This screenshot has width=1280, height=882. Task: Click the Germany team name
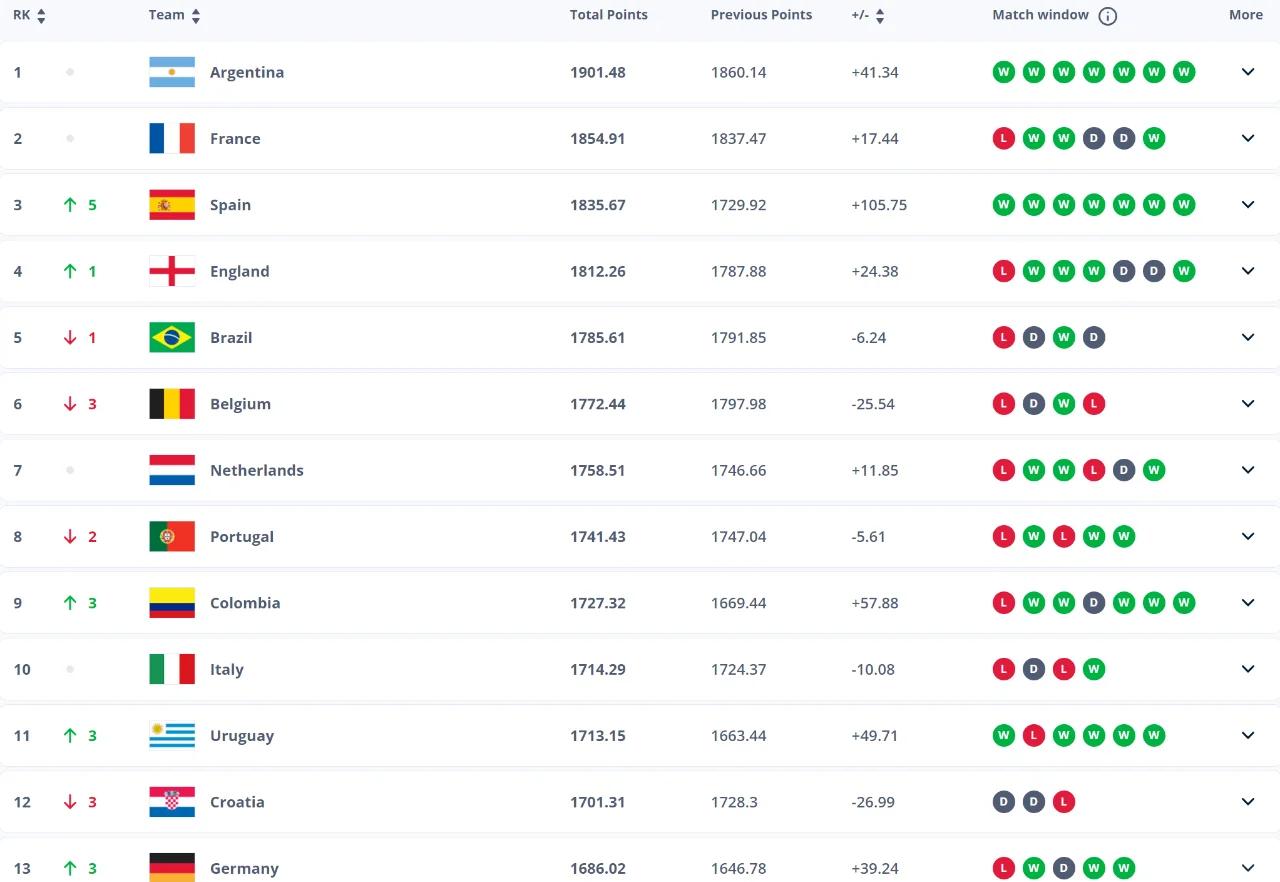coord(244,868)
